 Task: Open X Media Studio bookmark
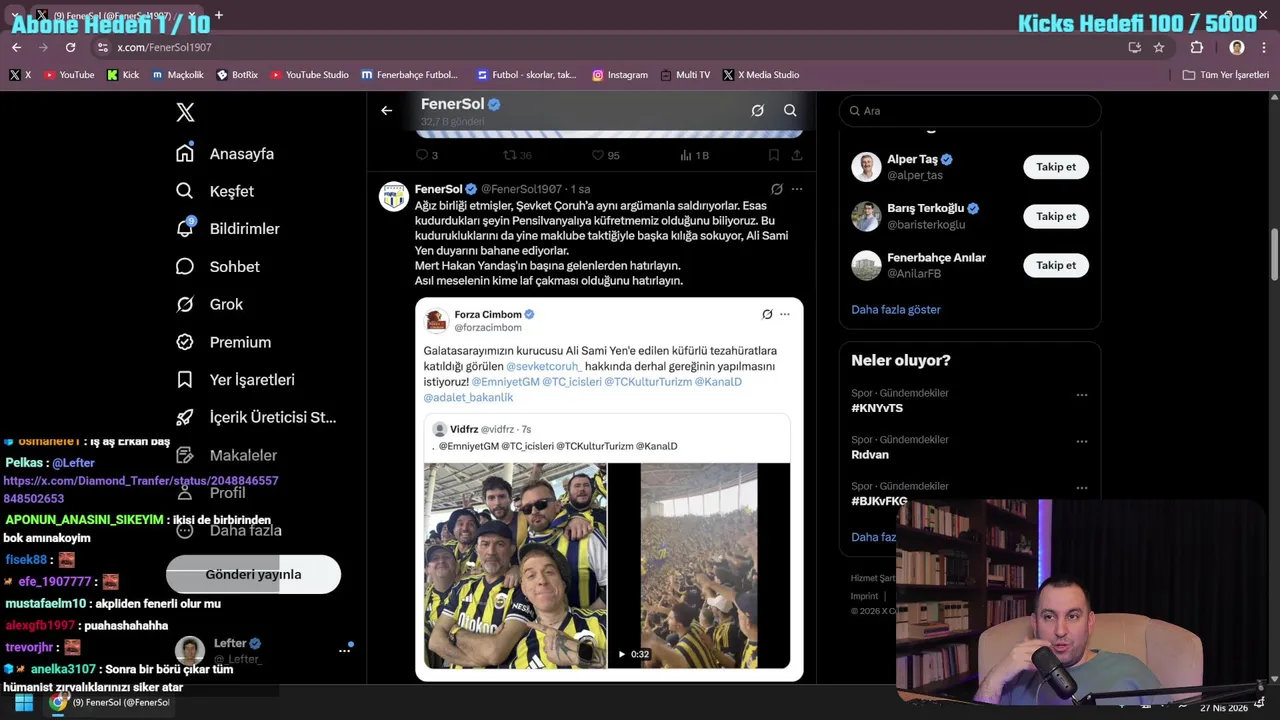[761, 75]
